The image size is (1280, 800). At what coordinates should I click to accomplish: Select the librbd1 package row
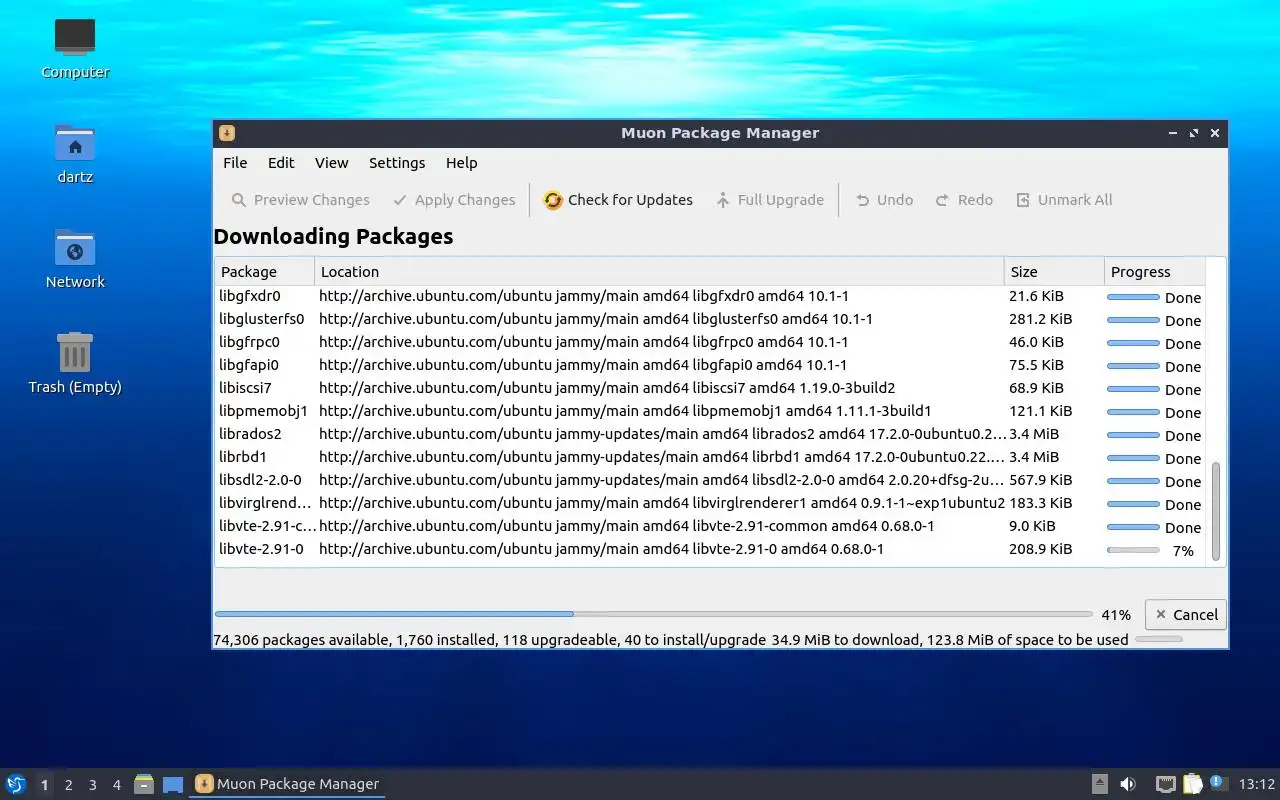[x=709, y=457]
